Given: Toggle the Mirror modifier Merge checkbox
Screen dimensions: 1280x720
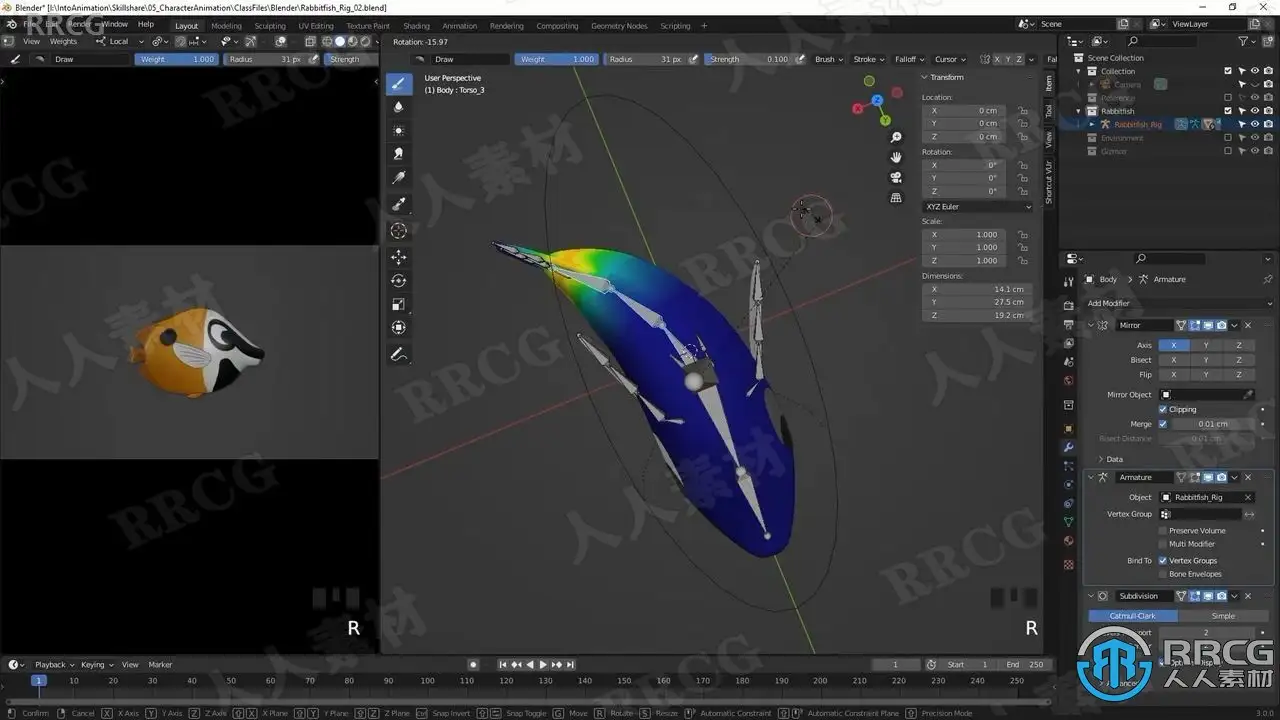Looking at the screenshot, I should coord(1163,424).
